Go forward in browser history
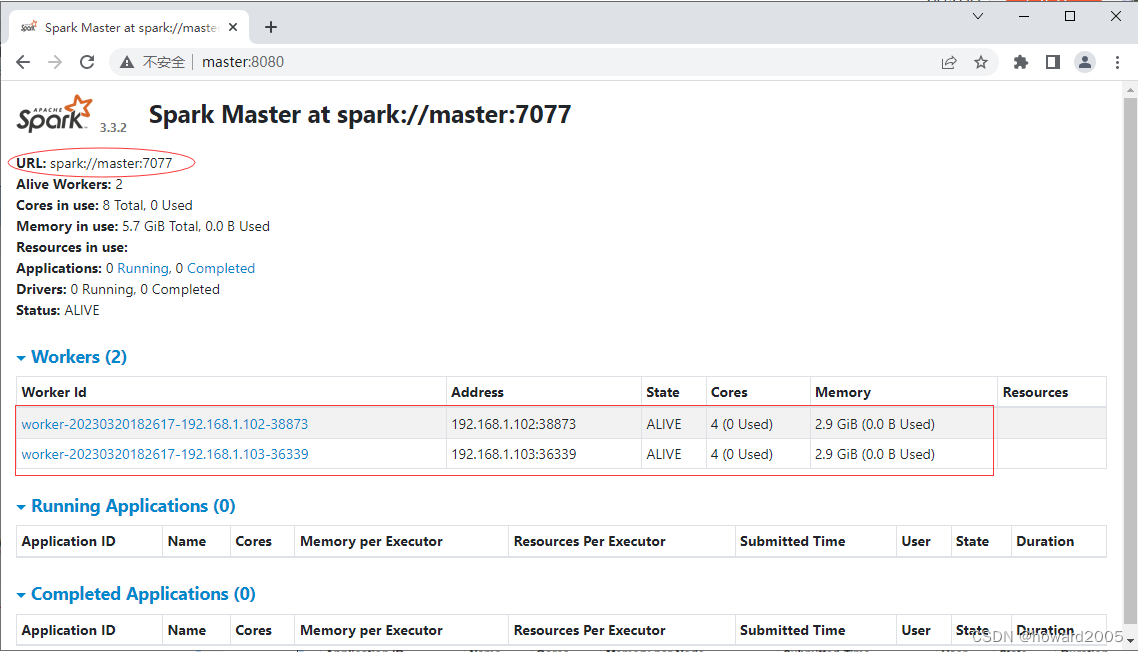The image size is (1138, 652). point(55,62)
